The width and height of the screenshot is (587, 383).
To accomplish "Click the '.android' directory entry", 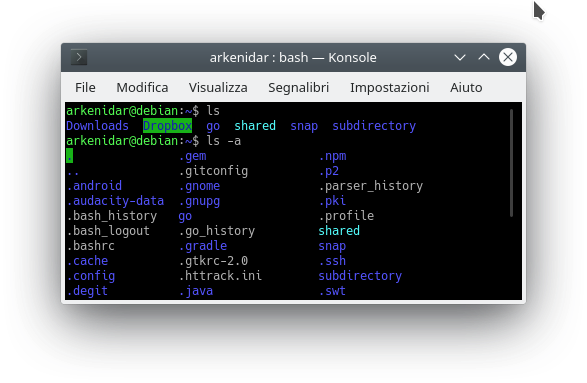I will click(94, 186).
